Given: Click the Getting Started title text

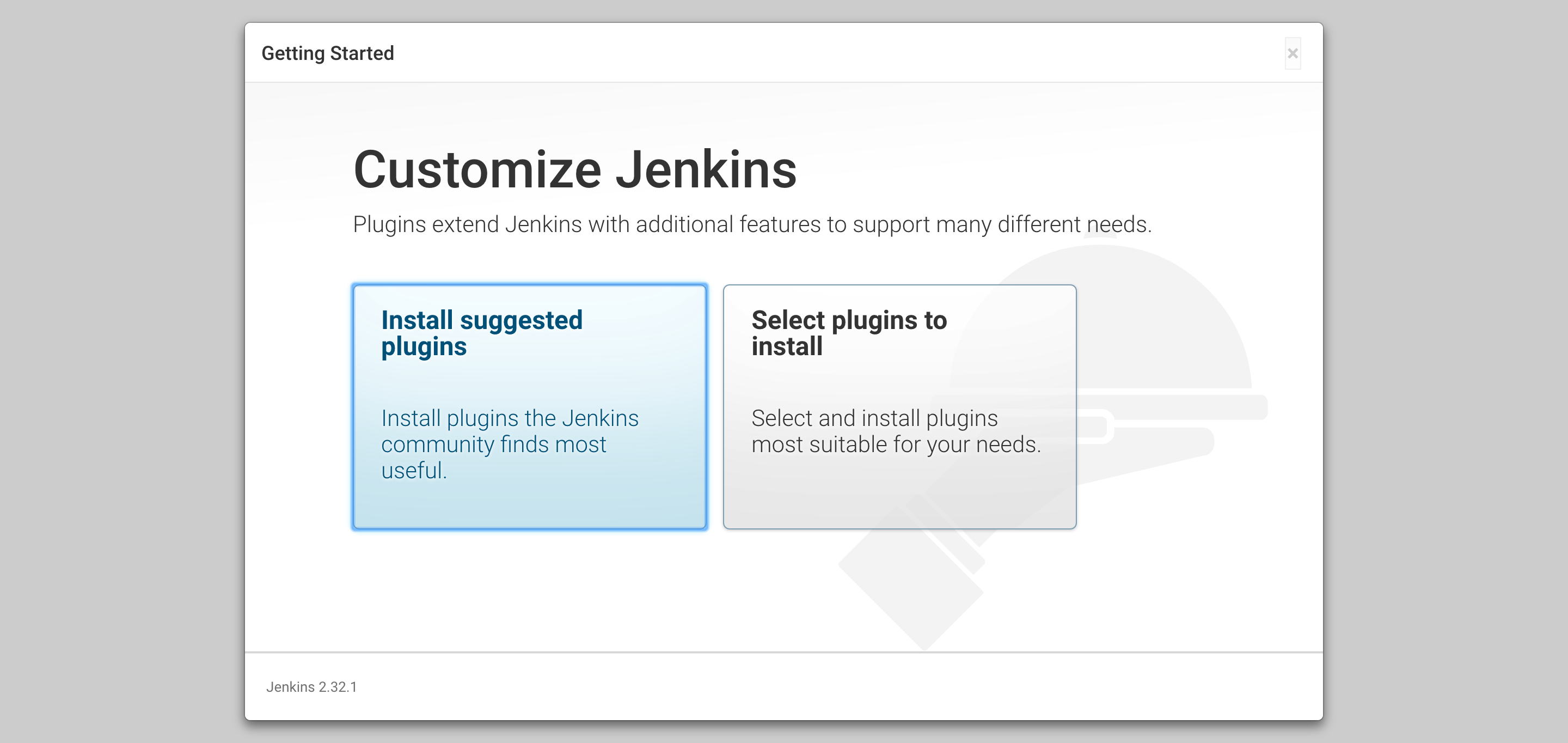Looking at the screenshot, I should pyautogui.click(x=327, y=53).
